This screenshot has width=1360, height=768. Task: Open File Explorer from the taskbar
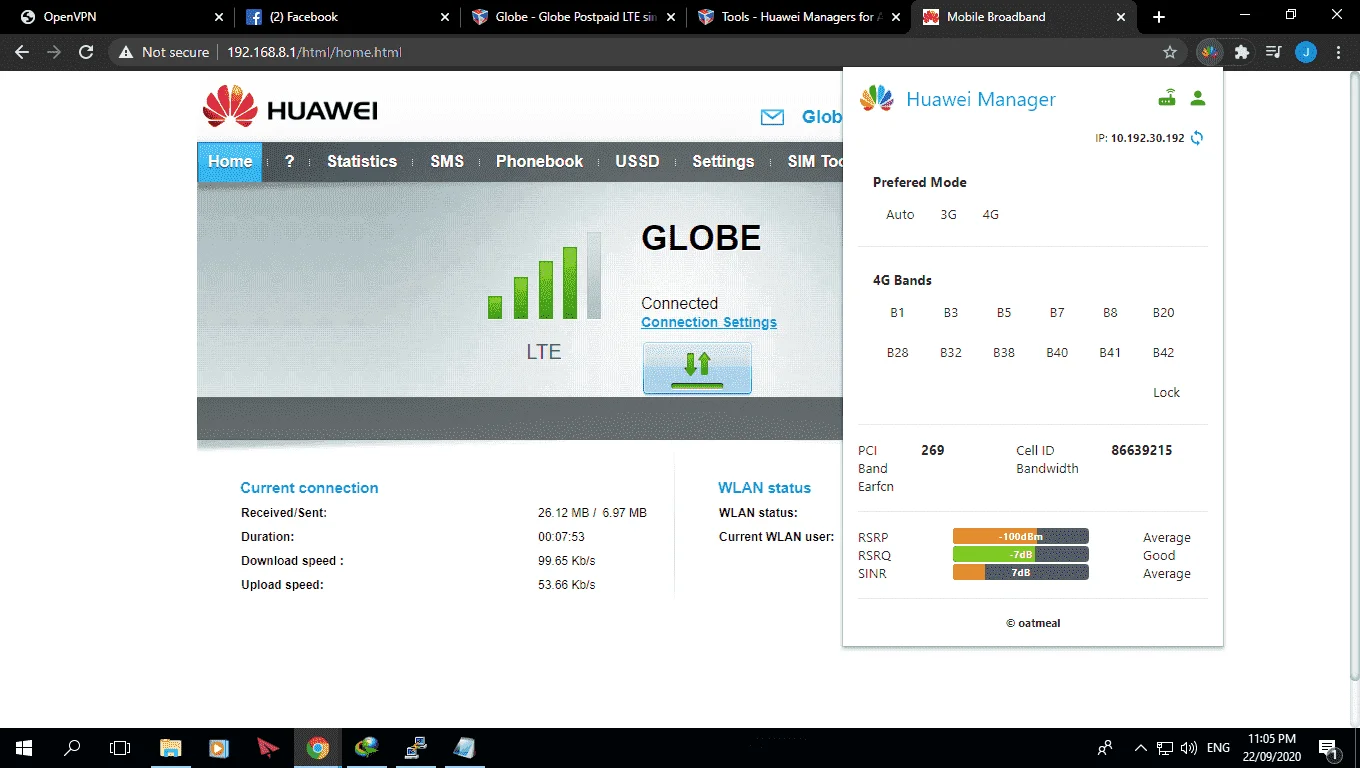[x=171, y=748]
